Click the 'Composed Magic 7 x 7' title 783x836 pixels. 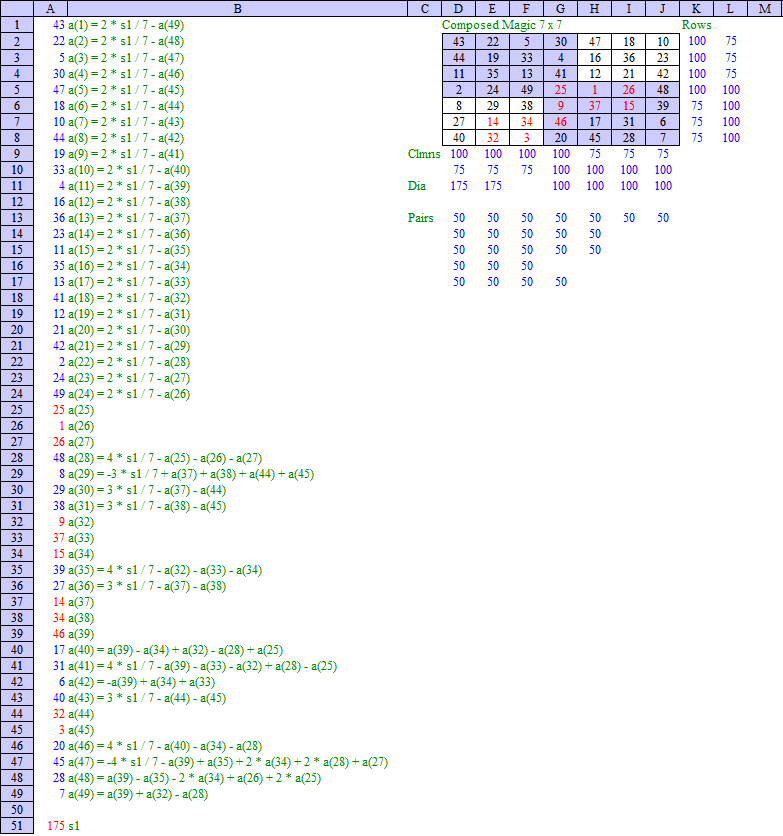502,25
